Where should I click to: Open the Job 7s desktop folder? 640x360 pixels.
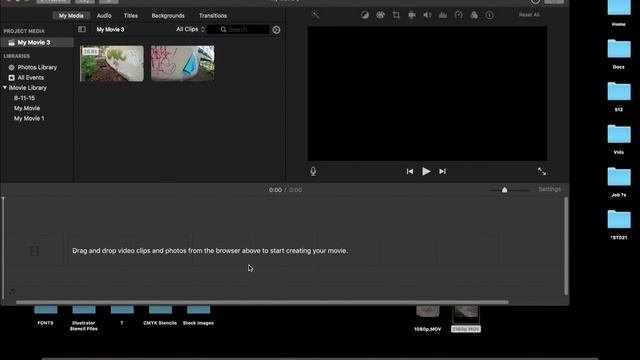[x=619, y=177]
